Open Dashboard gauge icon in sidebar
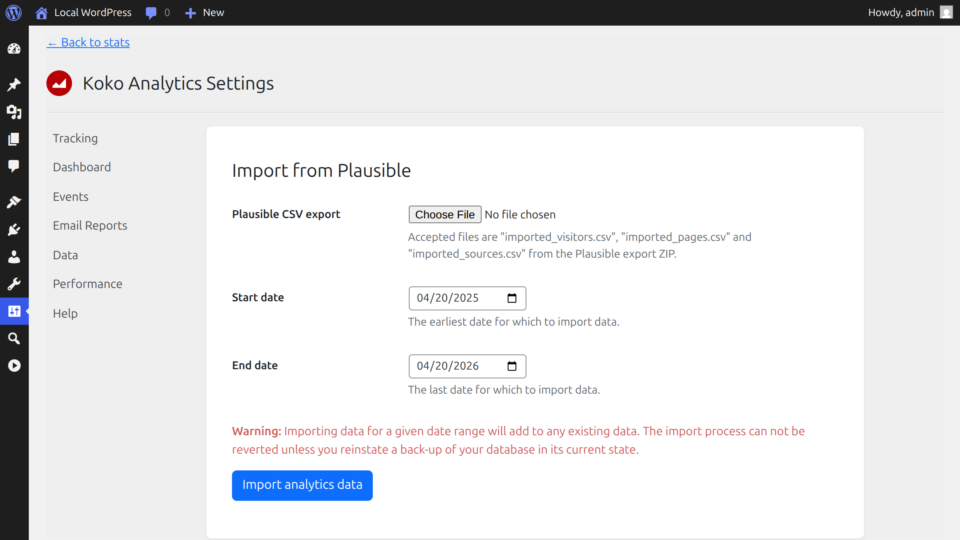Viewport: 960px width, 540px height. point(14,49)
